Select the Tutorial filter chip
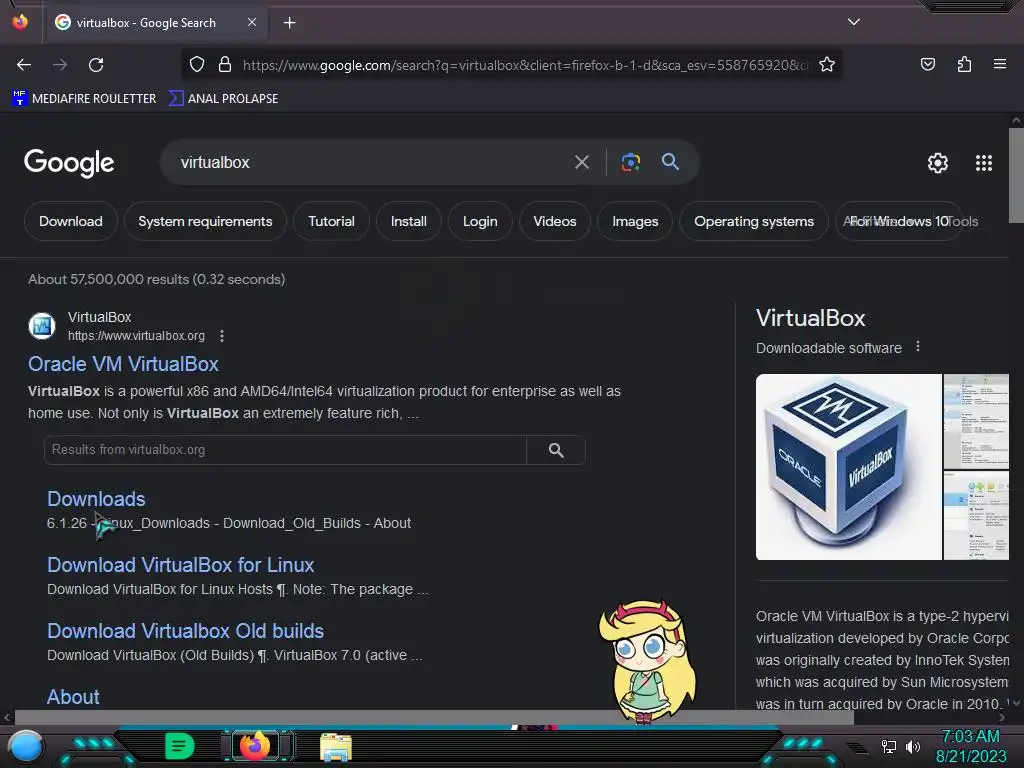Viewport: 1024px width, 768px height. coord(331,221)
